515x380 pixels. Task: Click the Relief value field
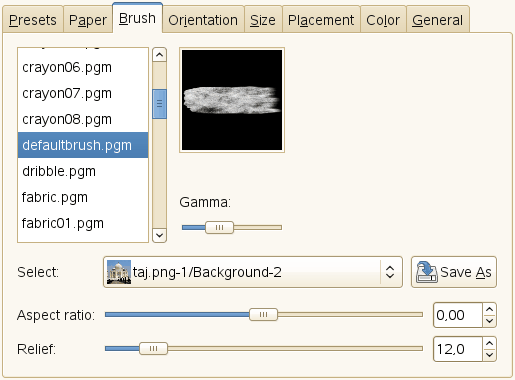pos(458,349)
